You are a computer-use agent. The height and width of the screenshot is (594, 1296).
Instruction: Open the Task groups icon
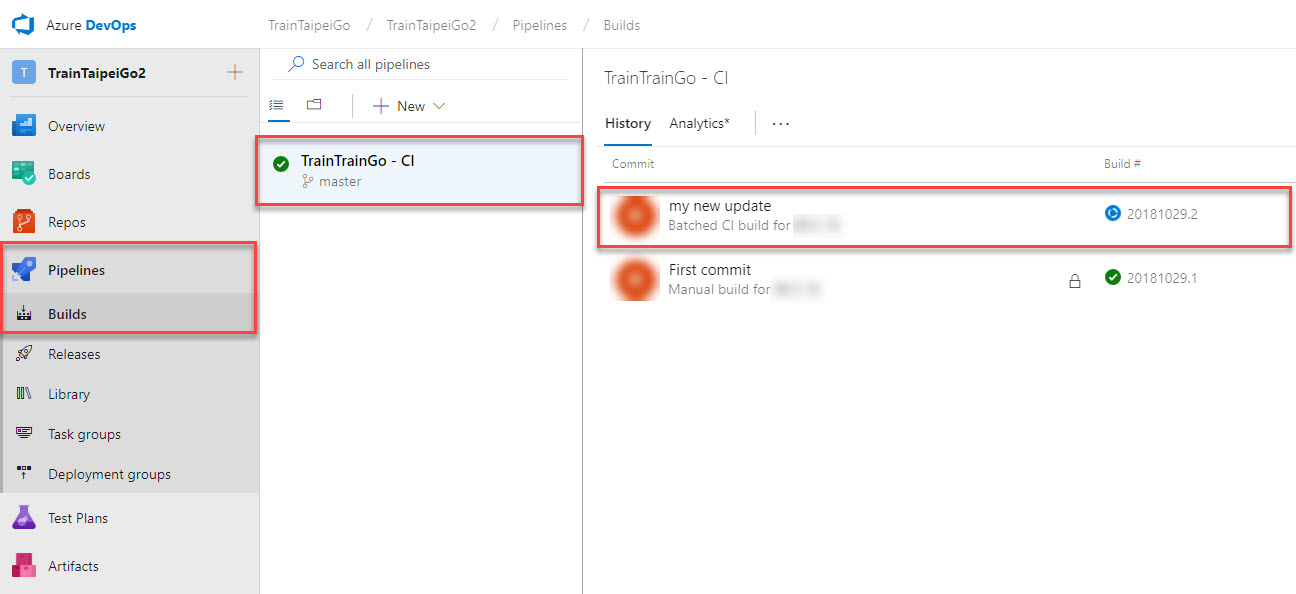[x=25, y=434]
